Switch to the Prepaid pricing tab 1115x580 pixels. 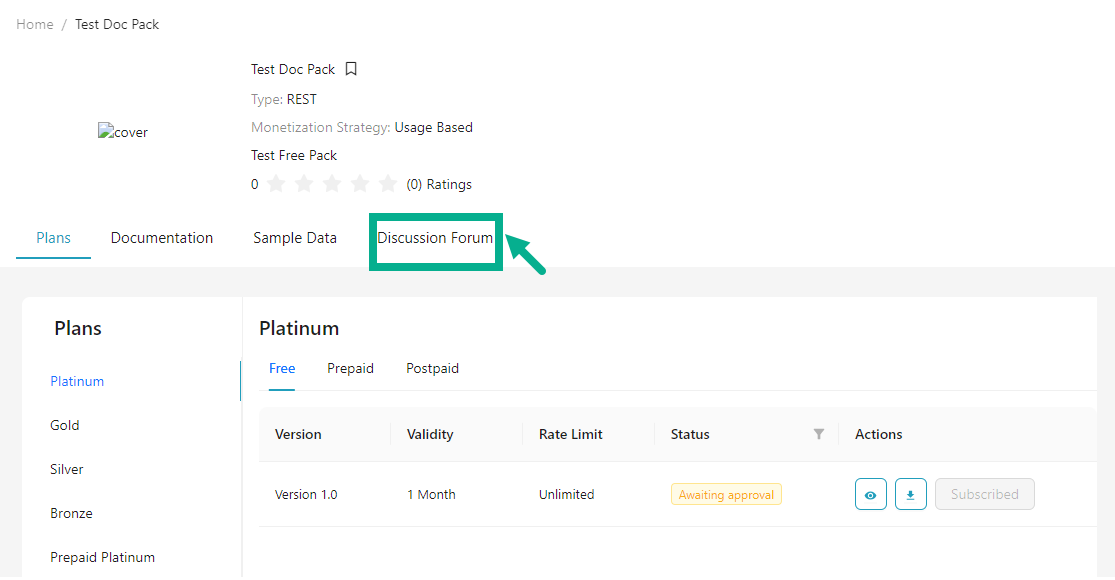[350, 368]
